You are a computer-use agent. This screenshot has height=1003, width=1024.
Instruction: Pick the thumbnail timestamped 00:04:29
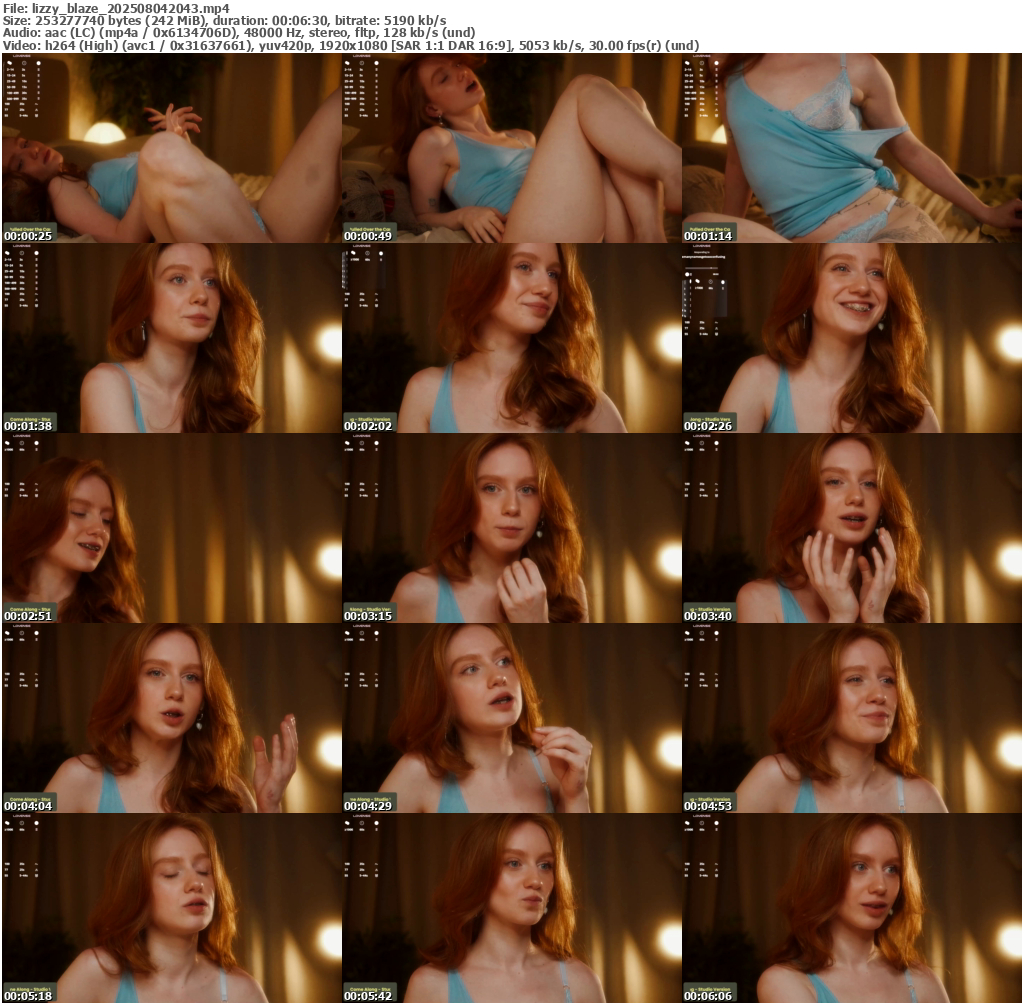click(512, 718)
